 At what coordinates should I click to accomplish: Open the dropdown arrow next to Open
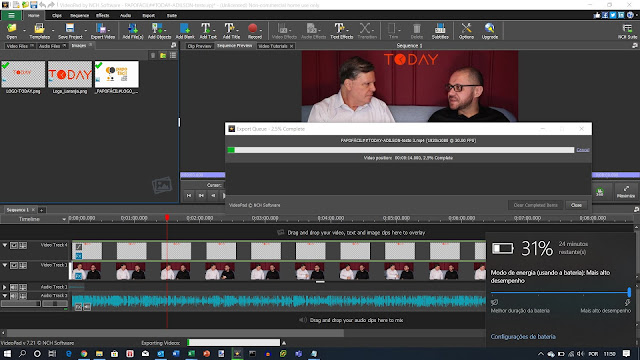24,30
